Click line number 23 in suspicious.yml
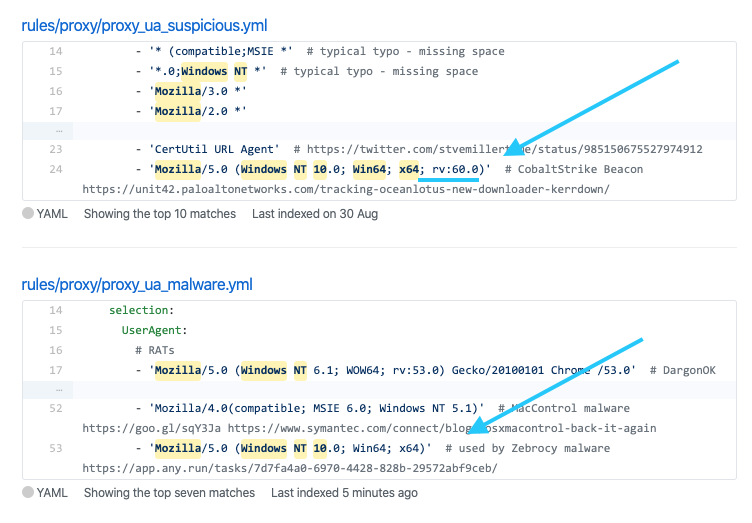Image resolution: width=752 pixels, height=523 pixels. (56, 149)
